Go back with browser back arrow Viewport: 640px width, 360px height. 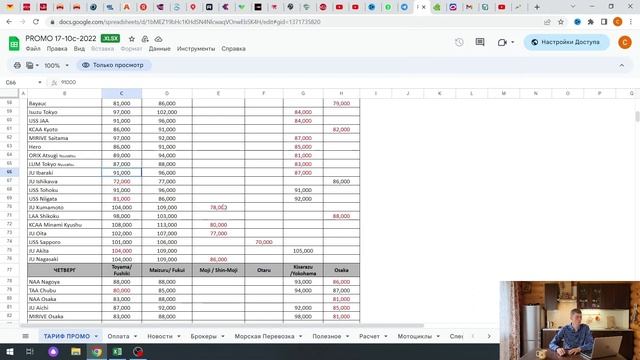(x=9, y=22)
